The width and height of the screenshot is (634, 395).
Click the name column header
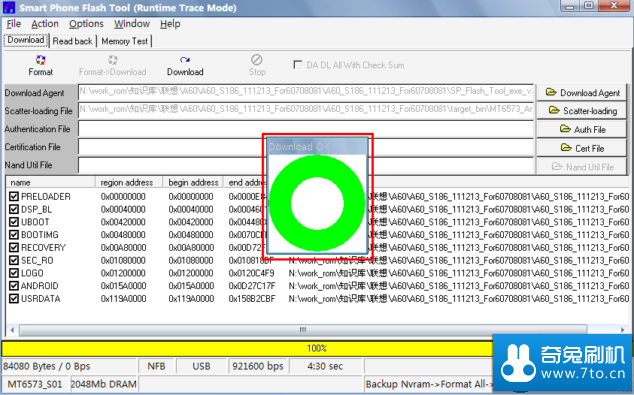(x=51, y=182)
